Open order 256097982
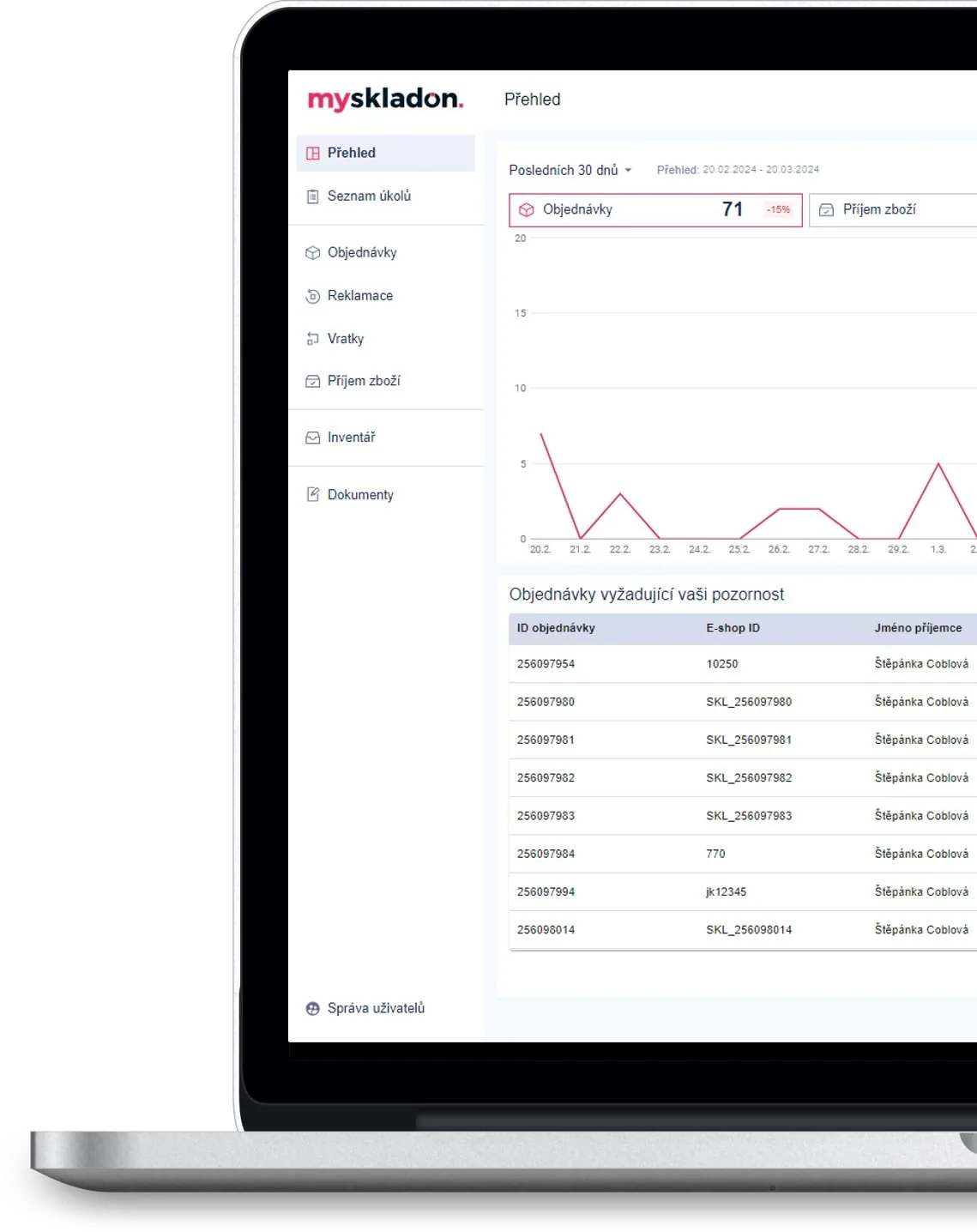 coord(546,778)
